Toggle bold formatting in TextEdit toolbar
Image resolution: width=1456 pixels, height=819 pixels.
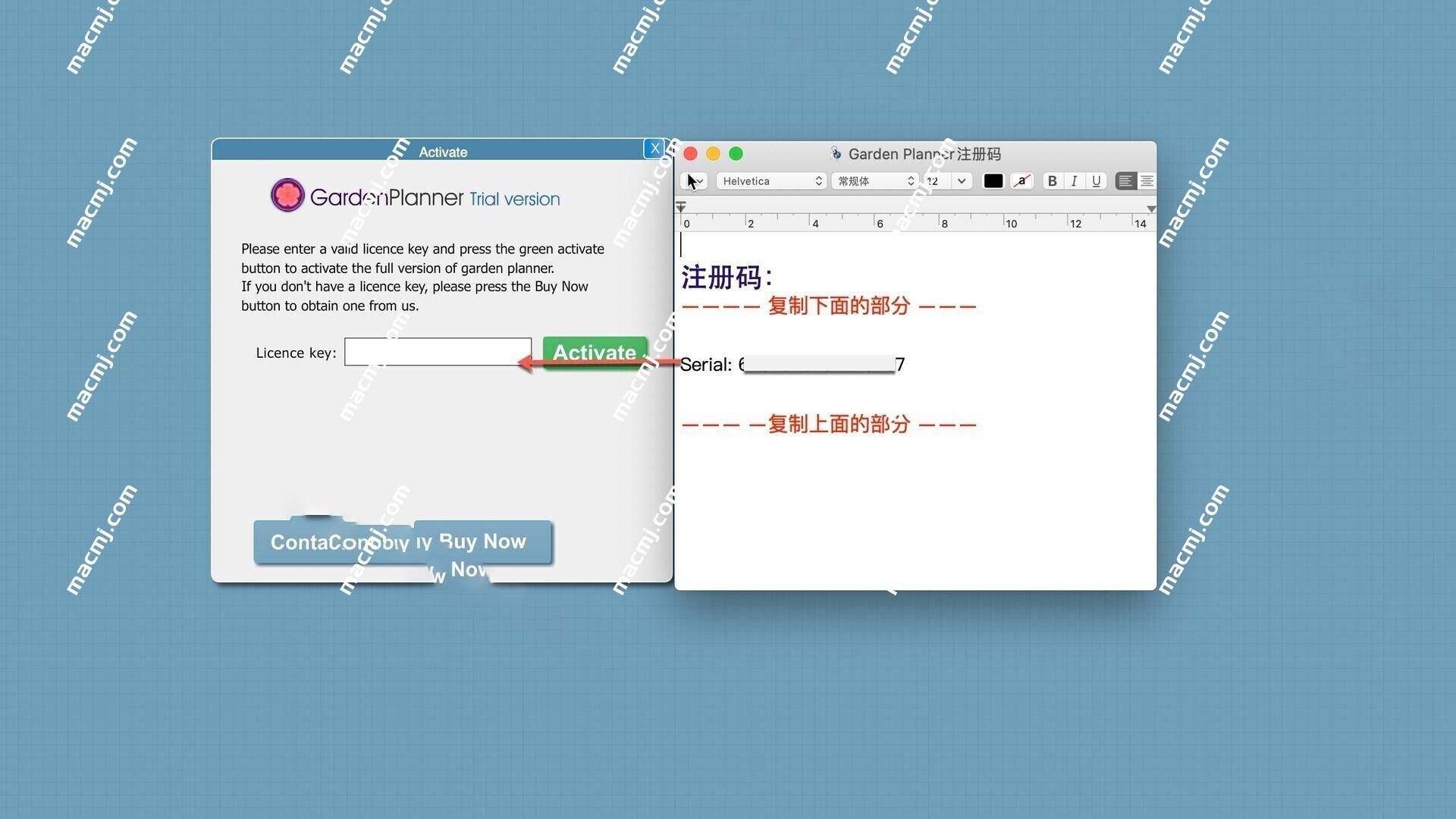pos(1052,181)
